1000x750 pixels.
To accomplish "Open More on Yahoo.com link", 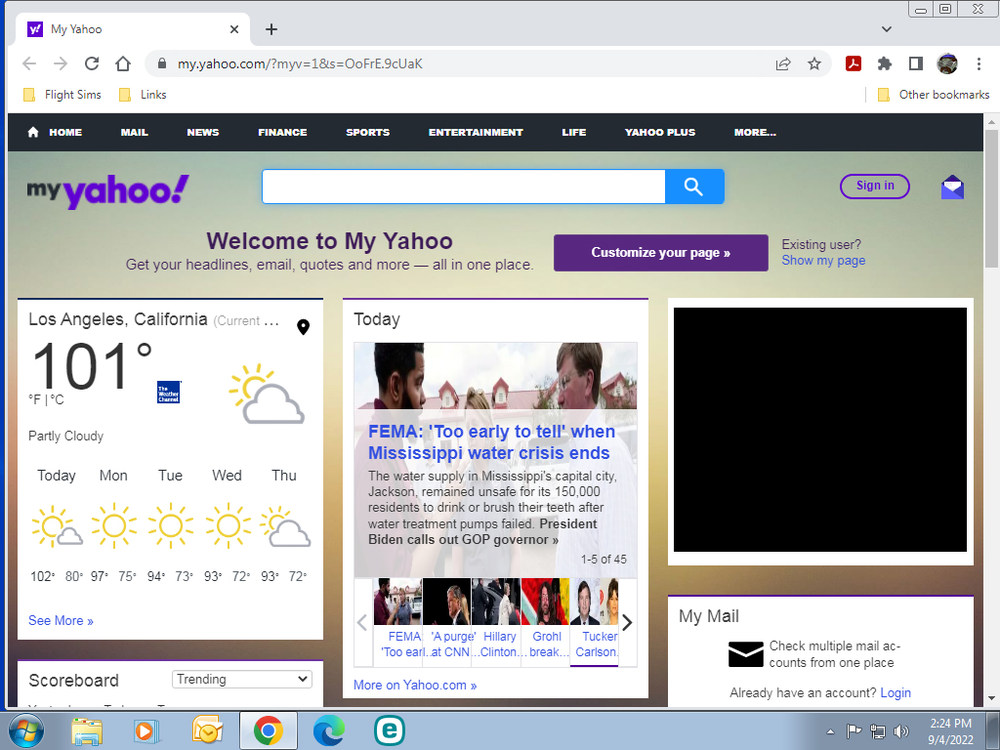I will point(415,685).
